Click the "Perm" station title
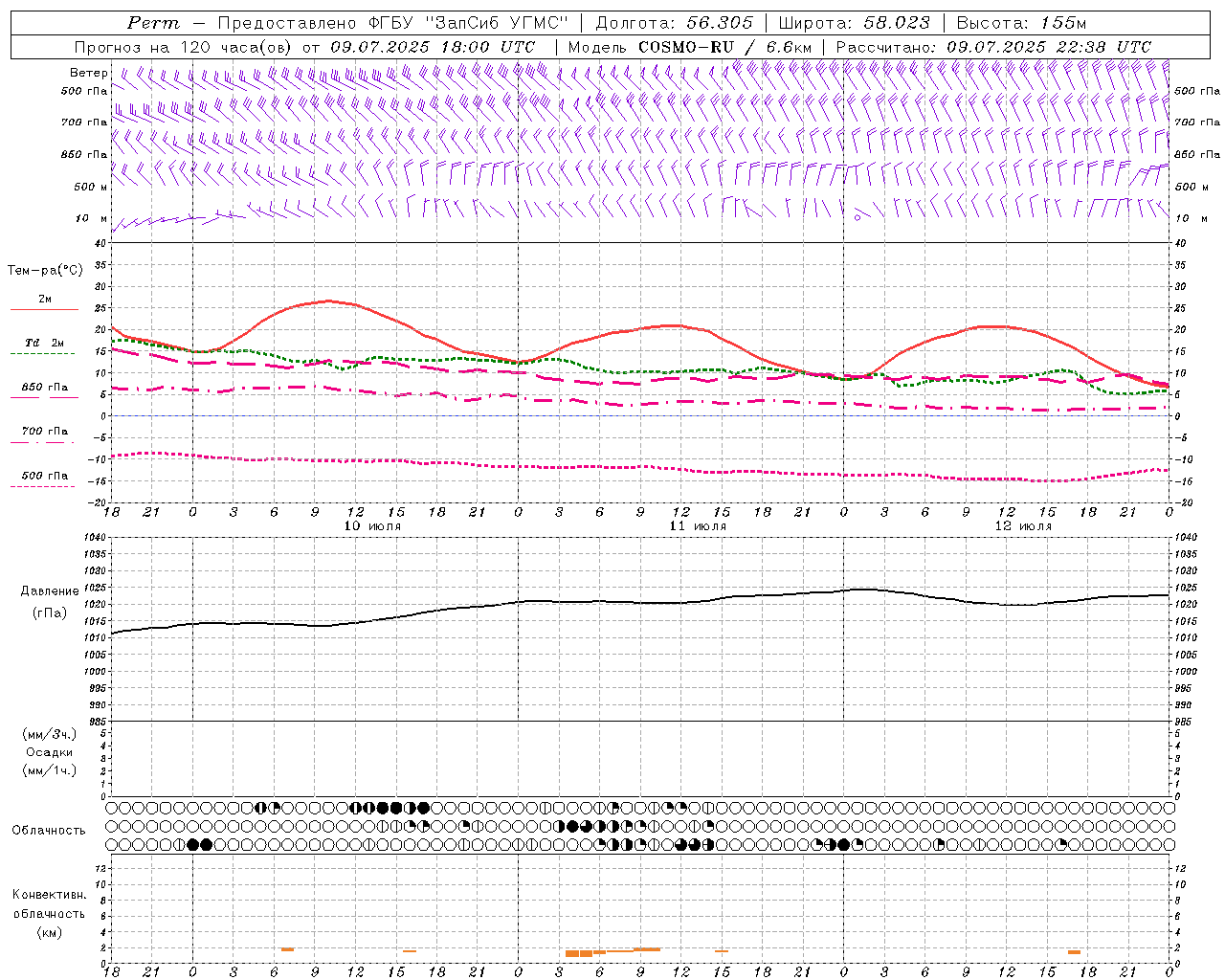Screen dimensions: 1225x980 click(153, 23)
